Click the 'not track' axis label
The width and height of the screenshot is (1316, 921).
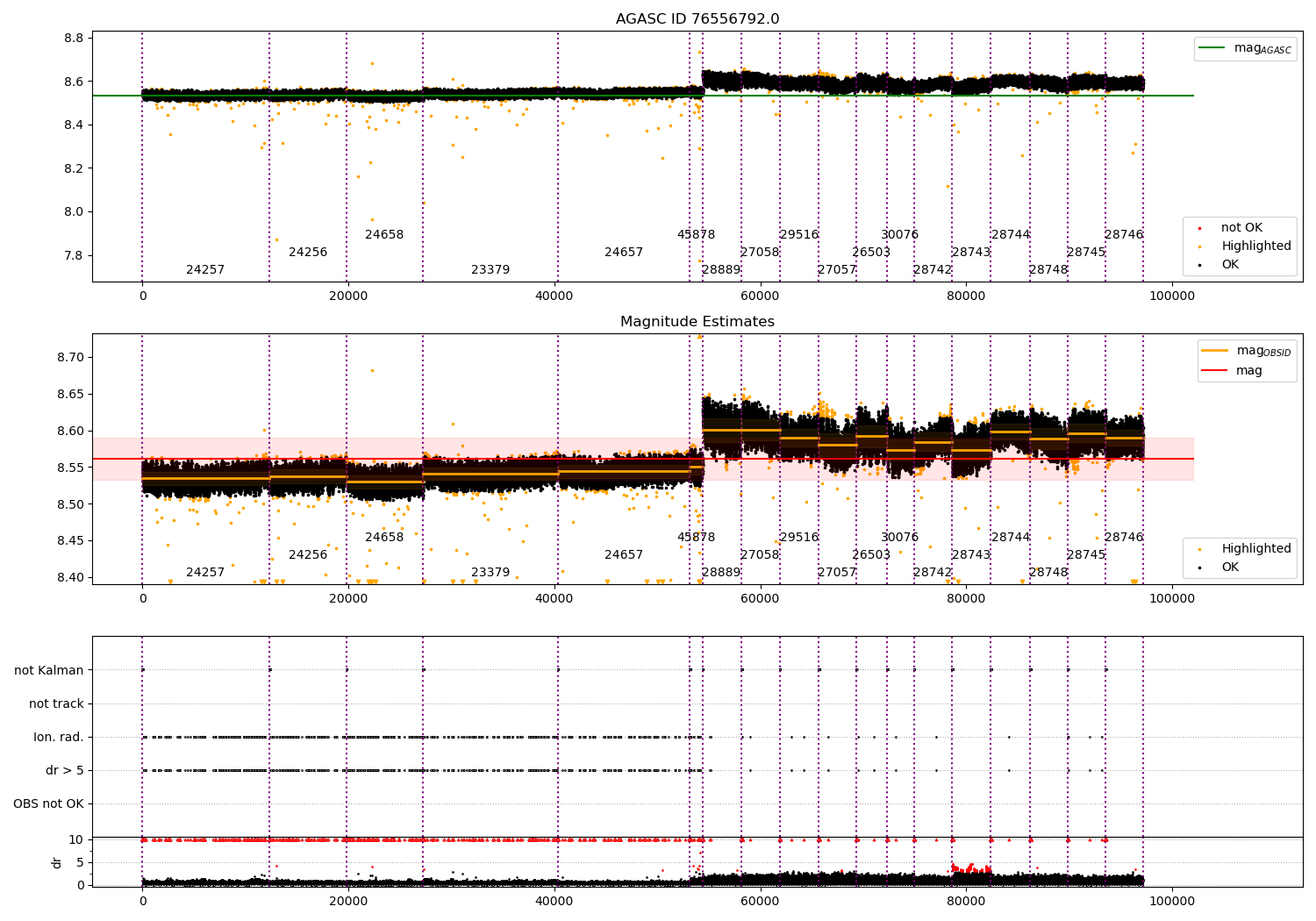(x=56, y=704)
